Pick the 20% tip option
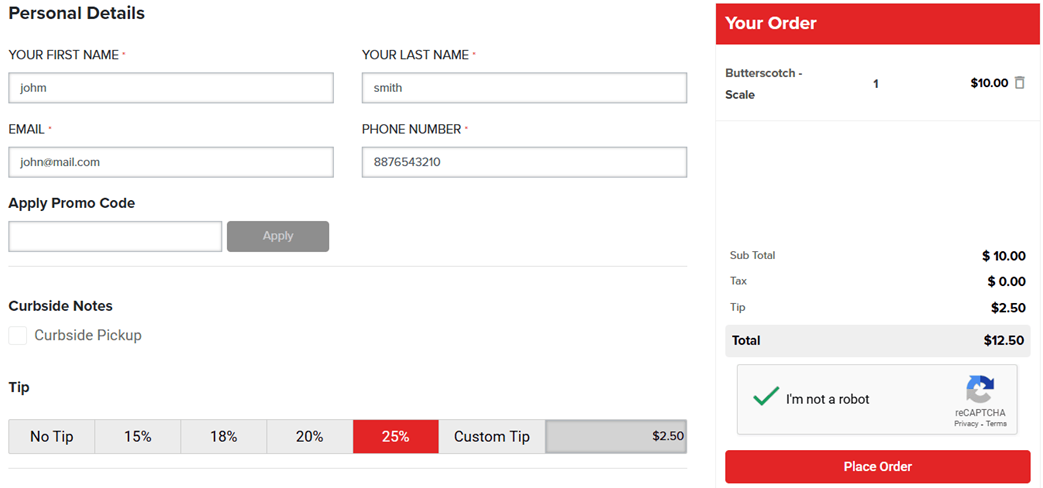 tap(310, 437)
